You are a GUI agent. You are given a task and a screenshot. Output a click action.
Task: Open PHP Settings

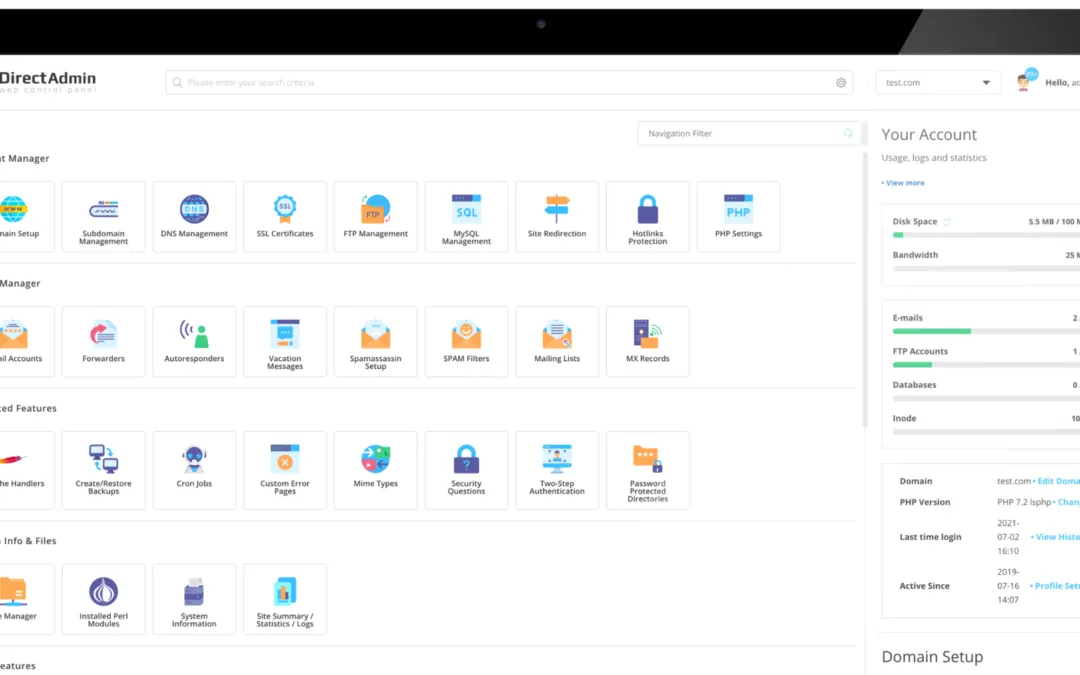738,216
